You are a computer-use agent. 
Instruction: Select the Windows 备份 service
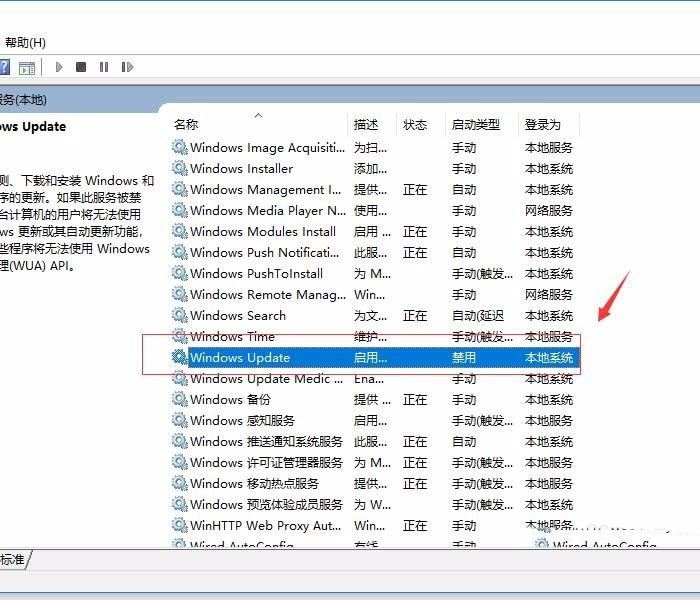tap(230, 399)
